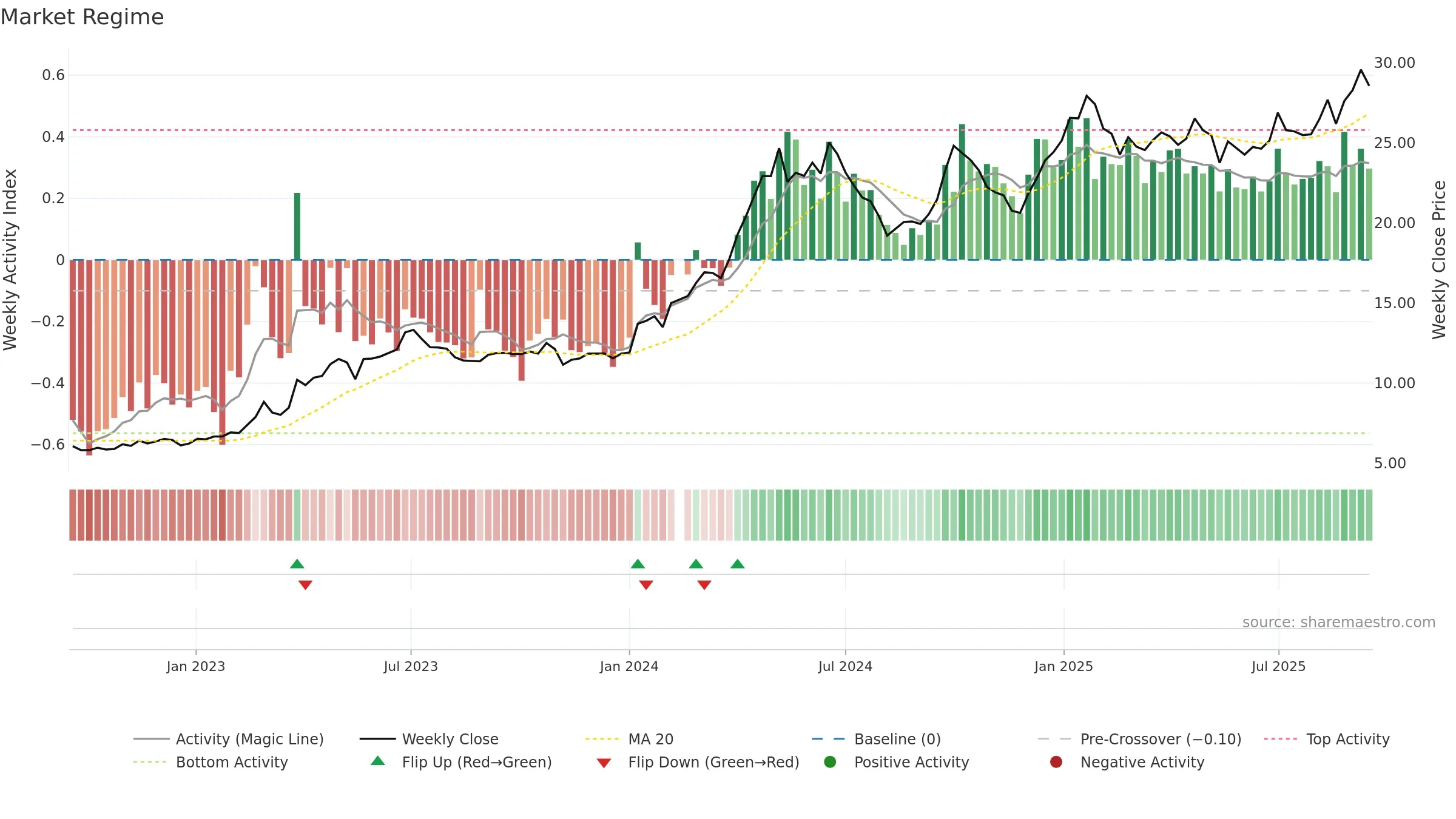Click the −0.6 activity axis label
This screenshot has width=1456, height=819.
click(48, 444)
